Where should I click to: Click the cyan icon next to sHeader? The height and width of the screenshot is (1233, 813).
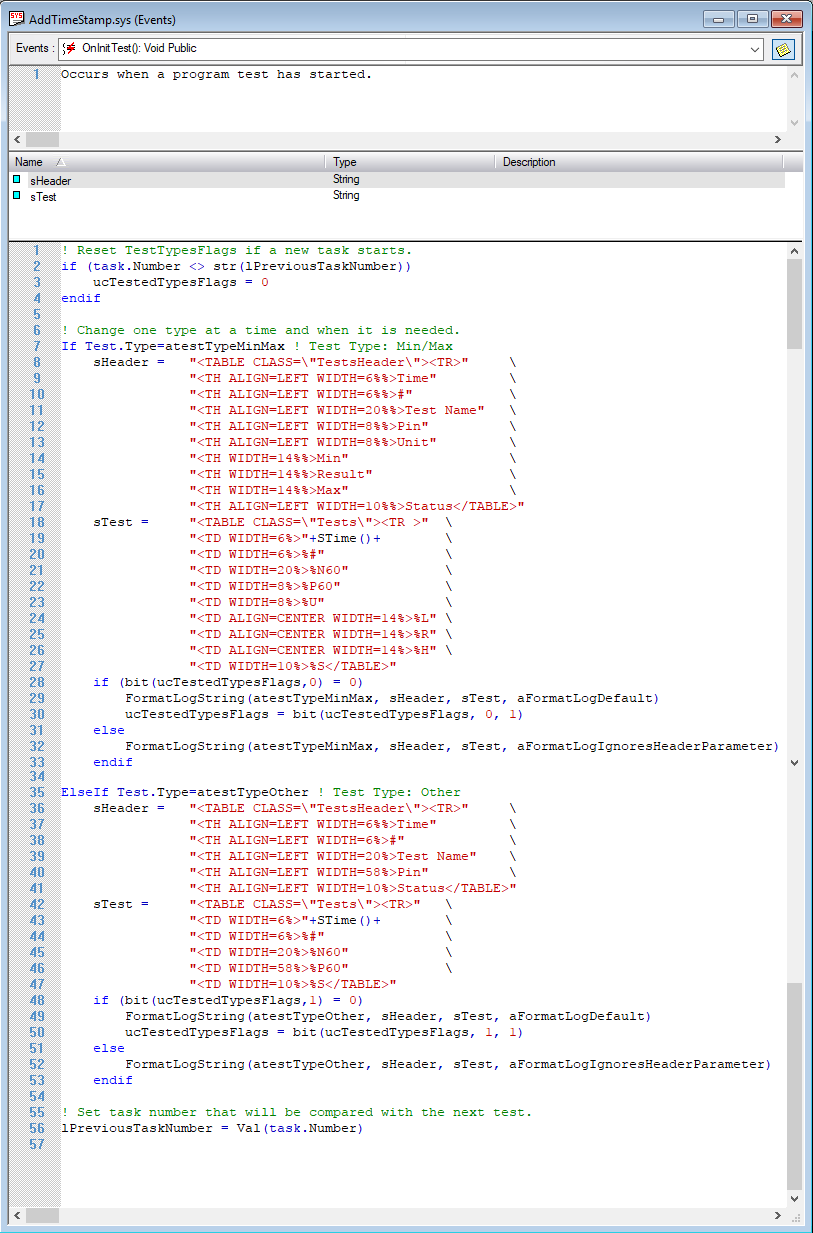(x=17, y=180)
